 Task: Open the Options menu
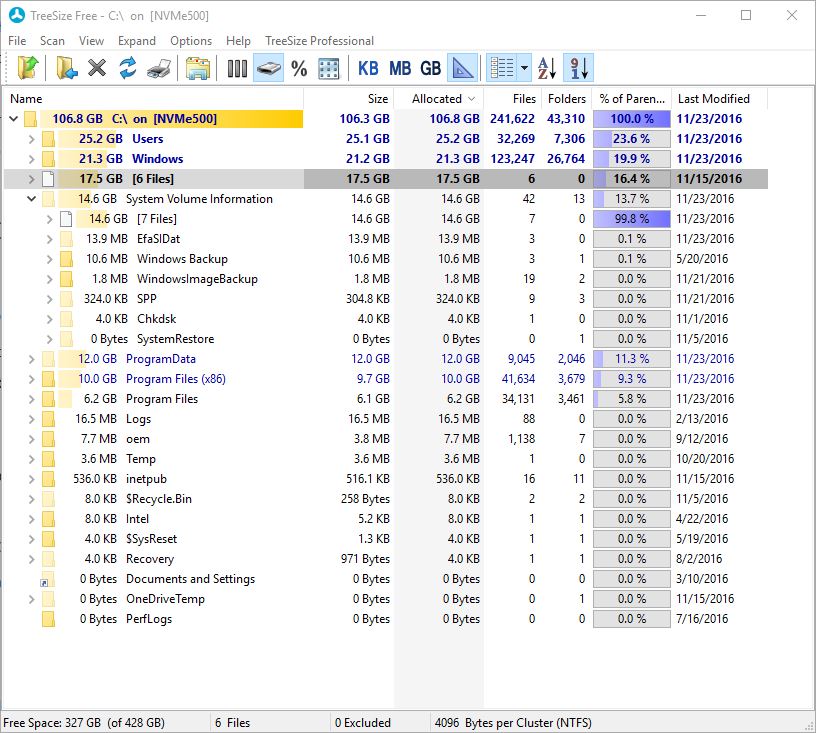(191, 41)
